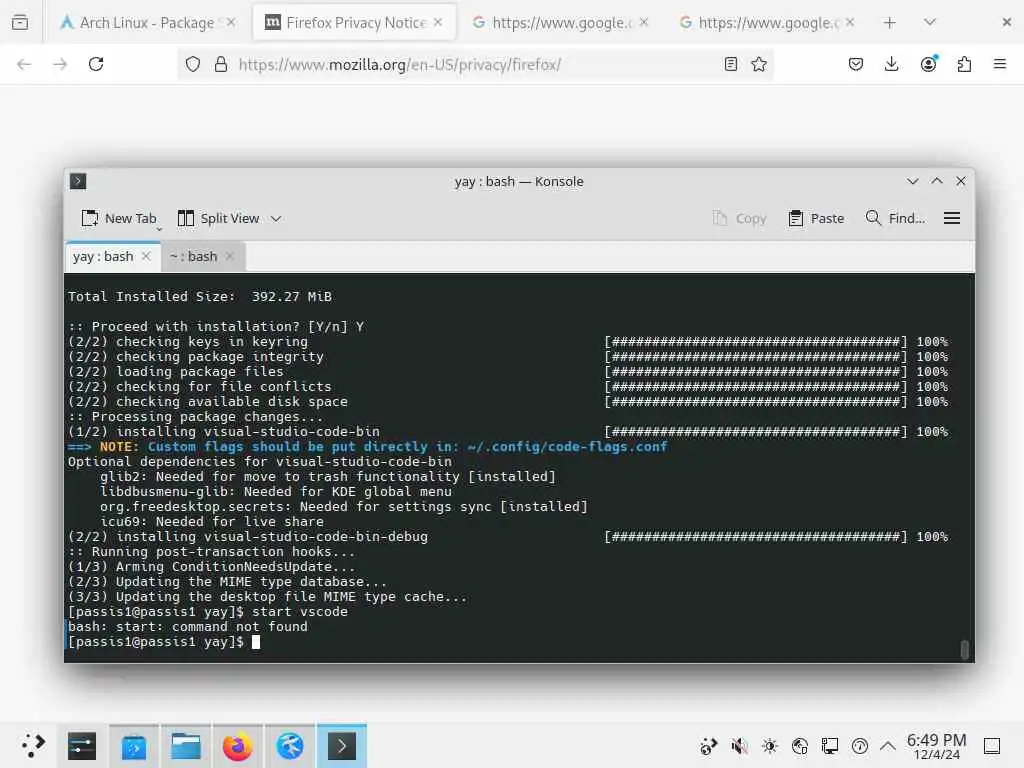The image size is (1024, 768).
Task: Click the terminal prompt line with the cursor
Action: click(x=164, y=642)
